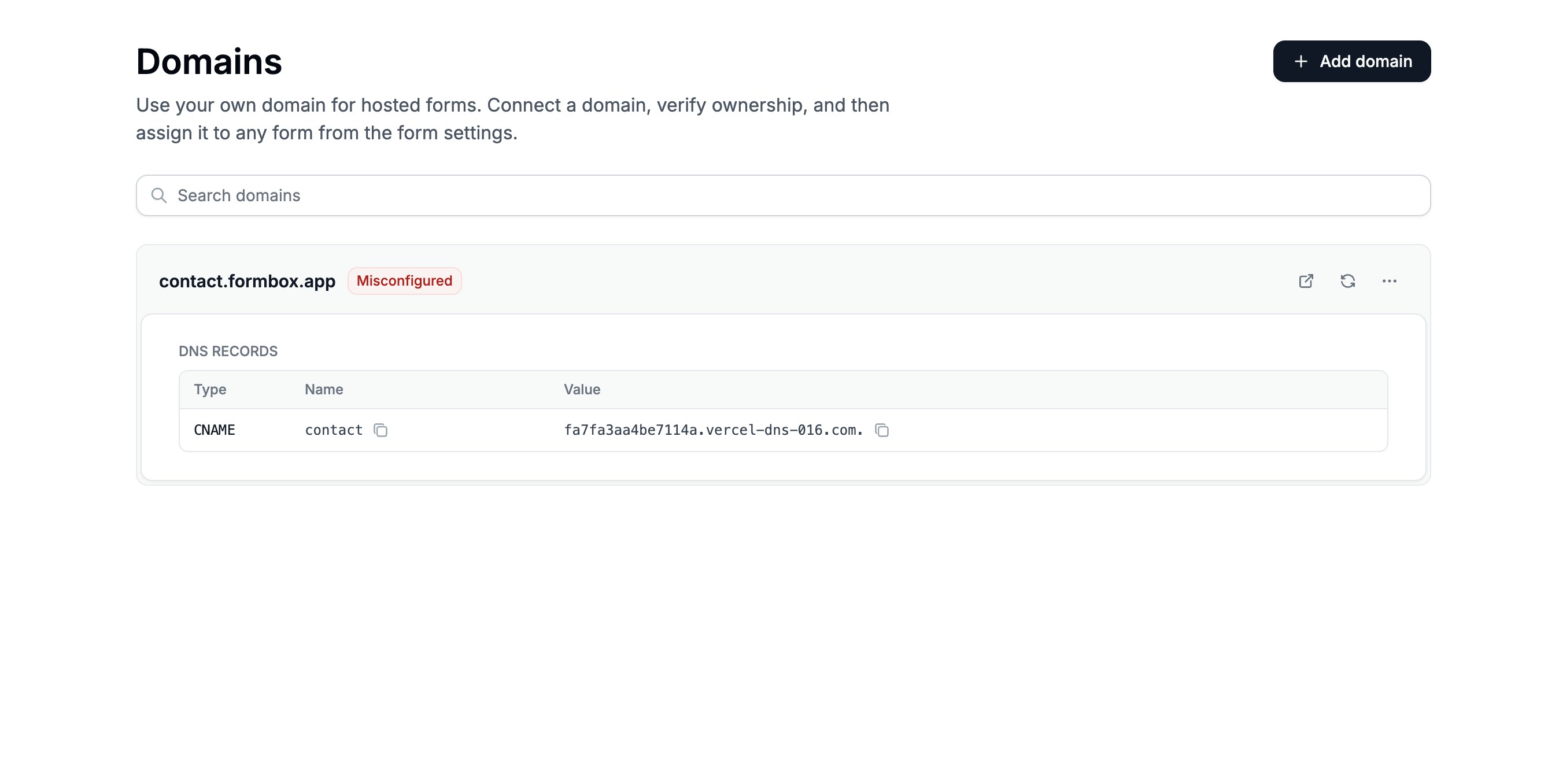This screenshot has width=1559, height=784.
Task: Refresh the domain verification status
Action: tap(1348, 280)
